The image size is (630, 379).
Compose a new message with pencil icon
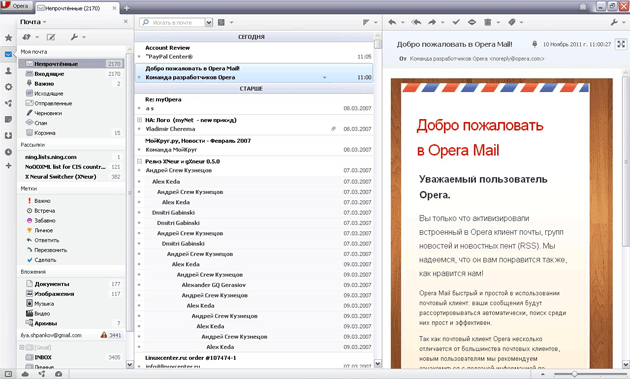[51, 37]
